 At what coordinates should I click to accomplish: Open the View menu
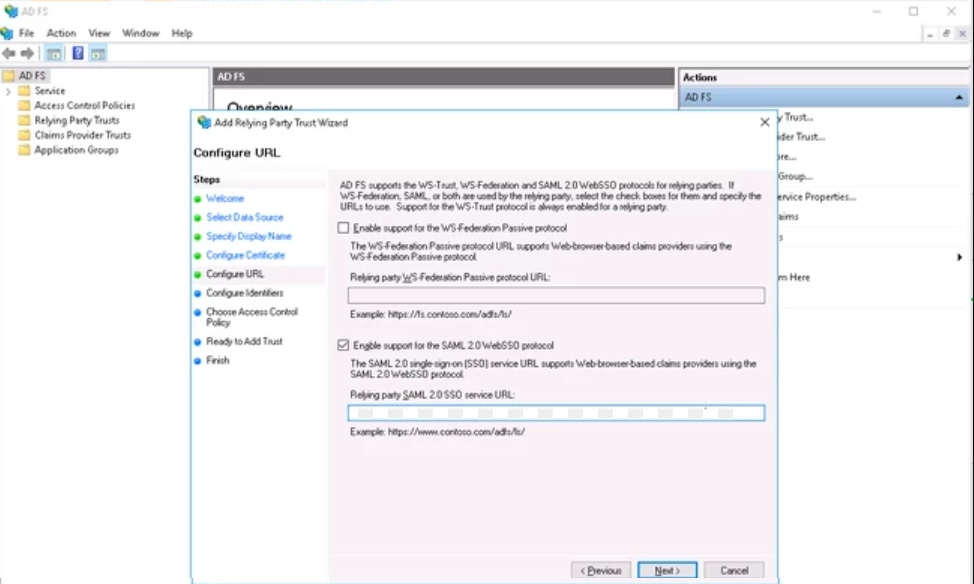(99, 33)
